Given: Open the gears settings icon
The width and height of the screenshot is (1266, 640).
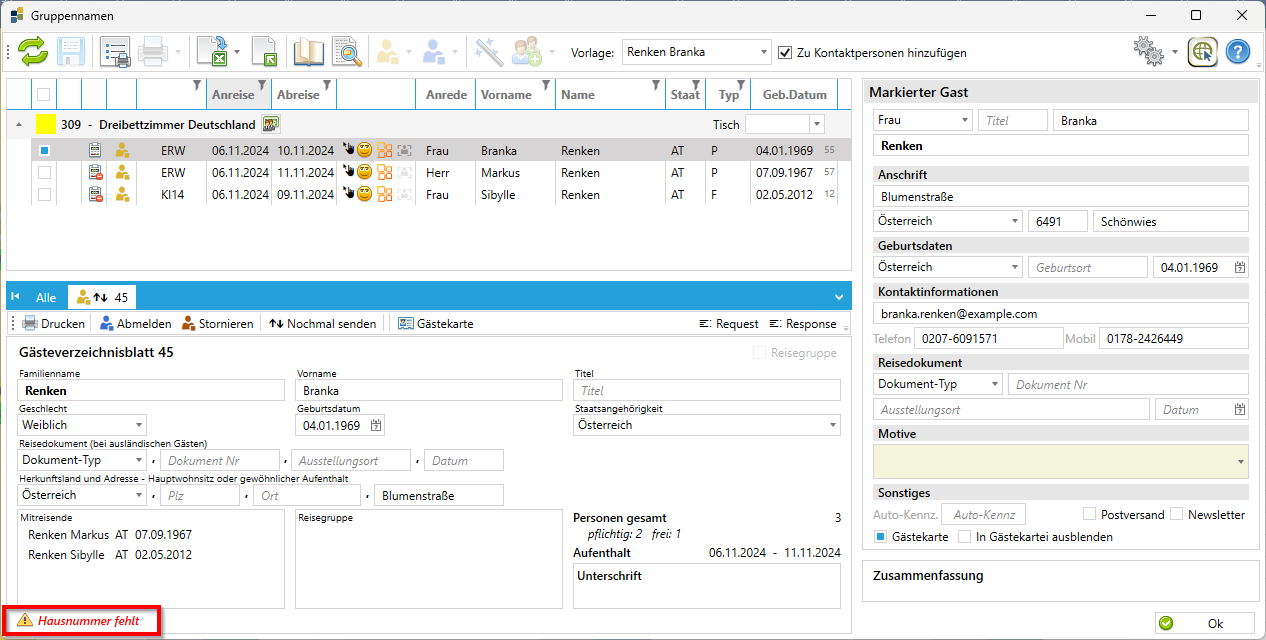Looking at the screenshot, I should click(x=1149, y=52).
